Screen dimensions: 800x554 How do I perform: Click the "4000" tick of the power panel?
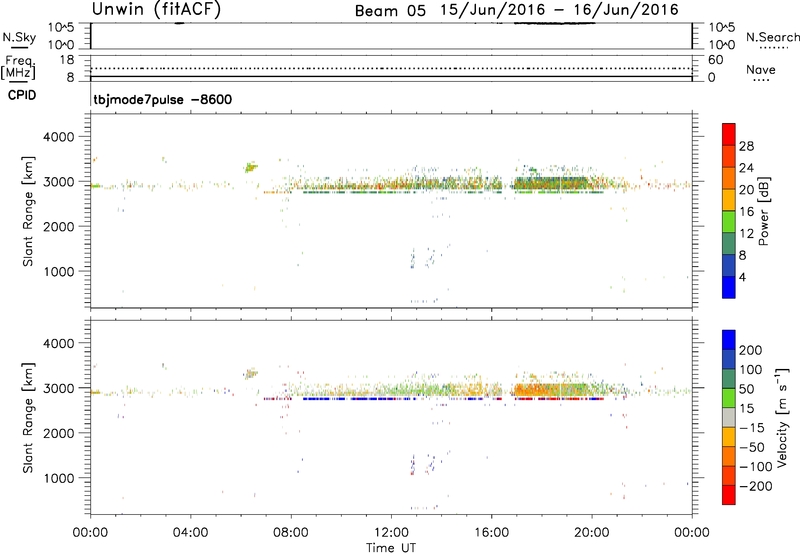pos(59,137)
